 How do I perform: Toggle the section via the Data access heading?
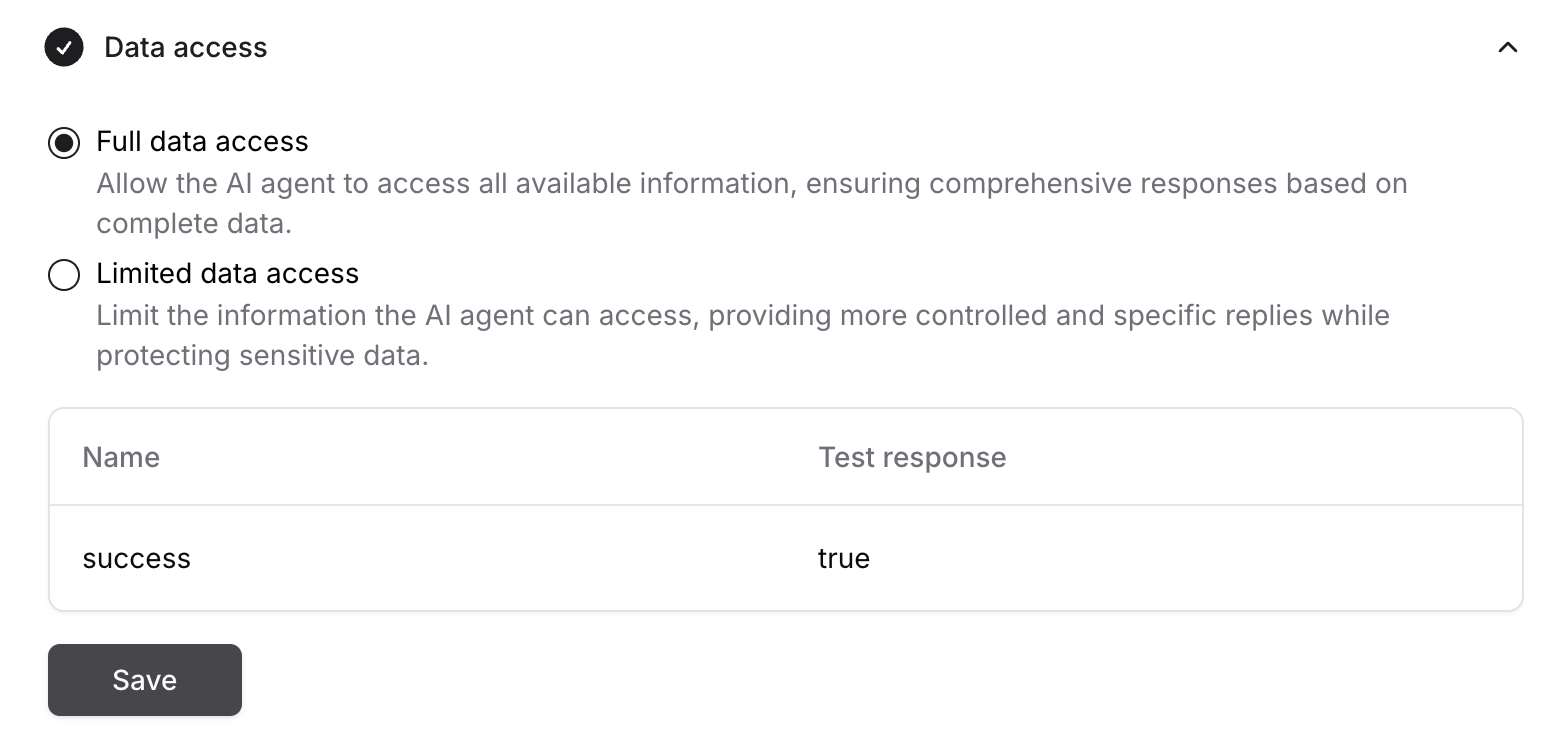pos(185,47)
